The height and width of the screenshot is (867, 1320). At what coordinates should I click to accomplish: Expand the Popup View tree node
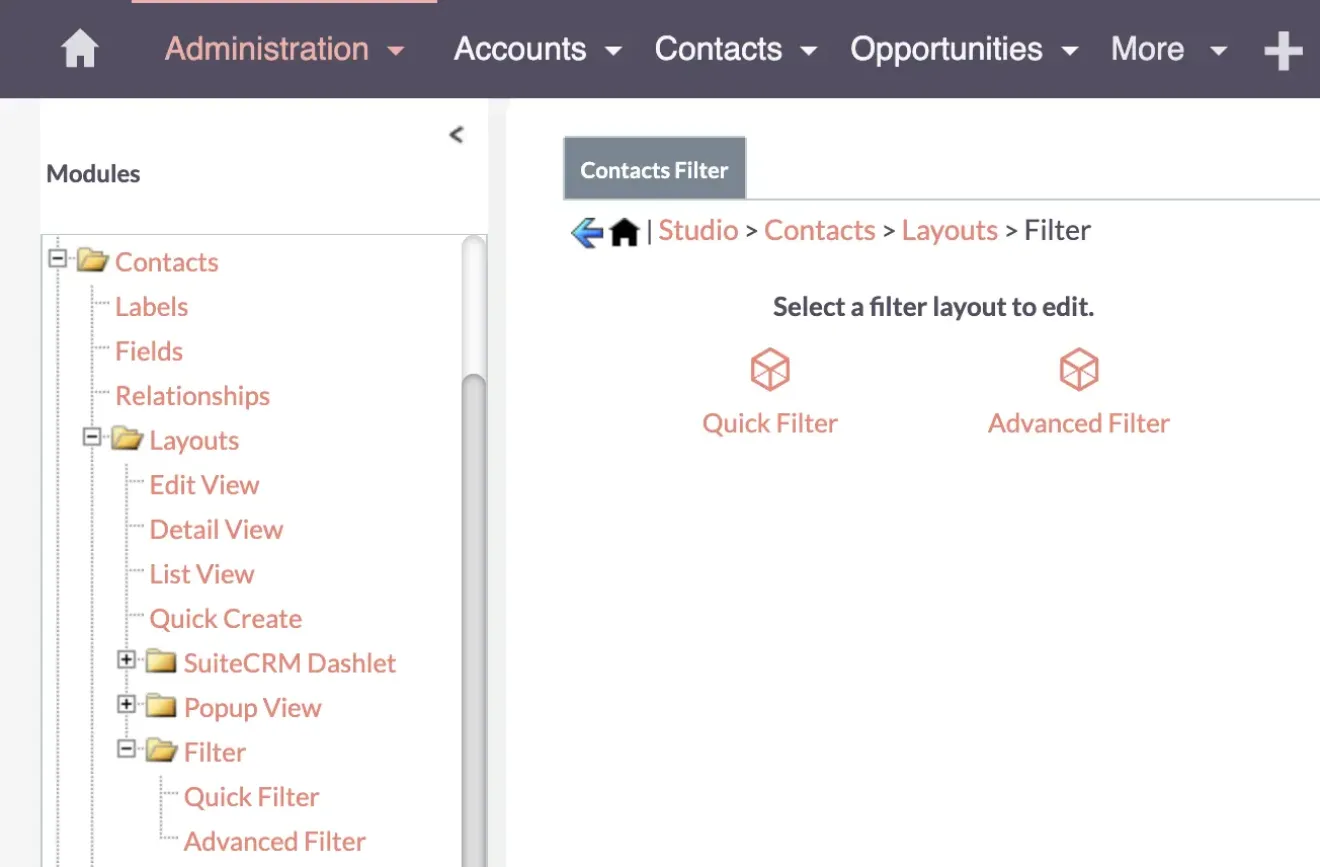[126, 704]
